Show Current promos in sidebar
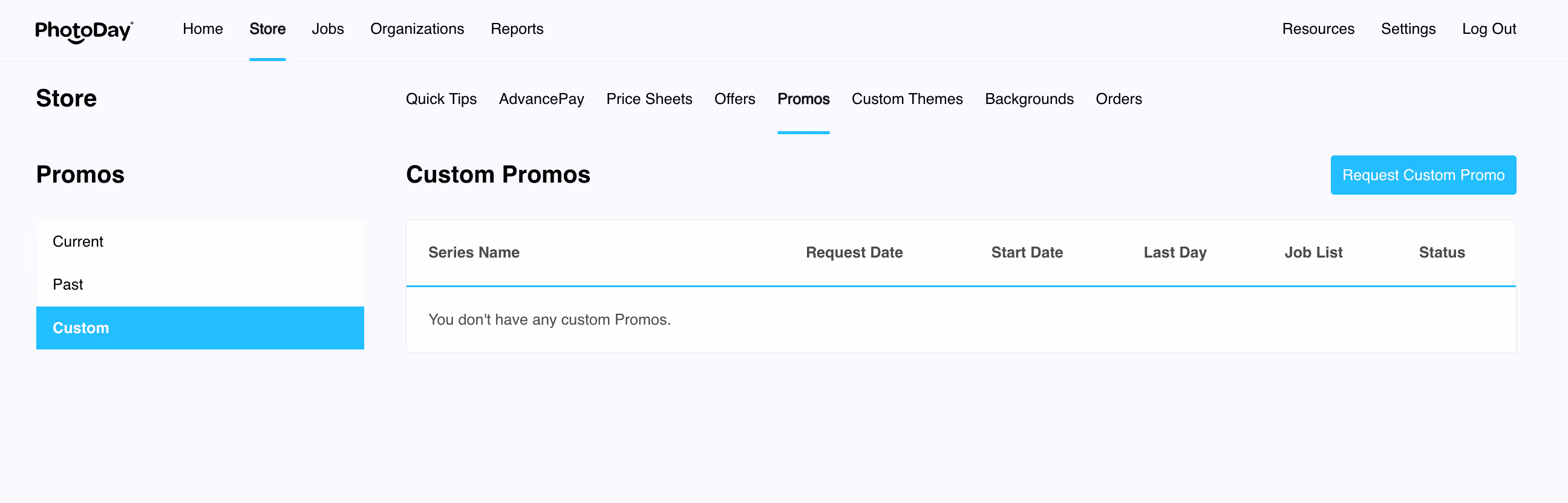1568x503 pixels. coord(200,241)
